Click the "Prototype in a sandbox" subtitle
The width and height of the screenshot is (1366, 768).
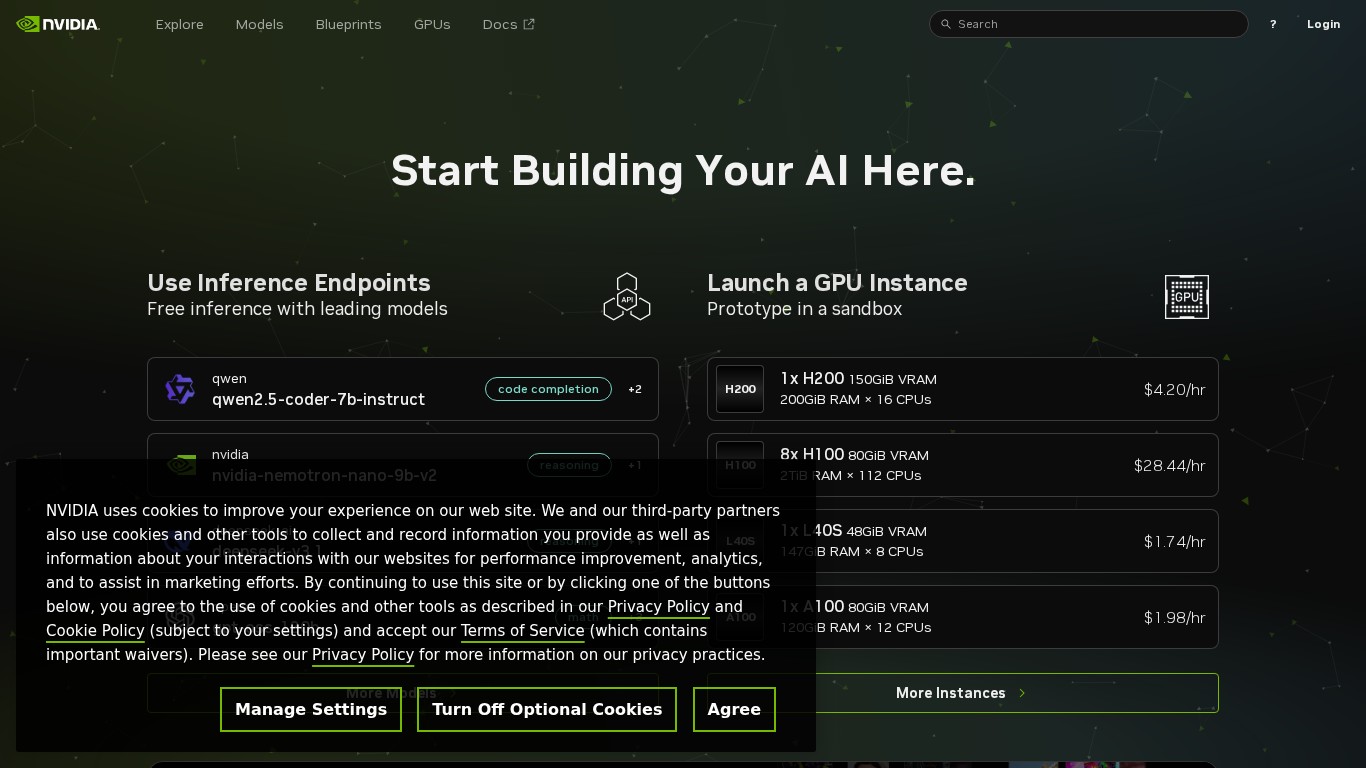(x=805, y=309)
